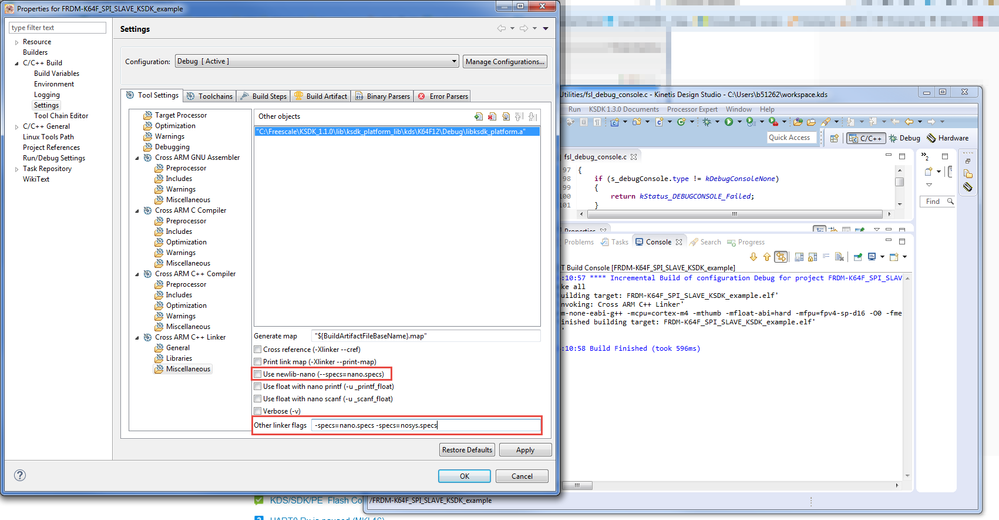Enable Use float with nano printf
The height and width of the screenshot is (520, 999).
coord(257,386)
